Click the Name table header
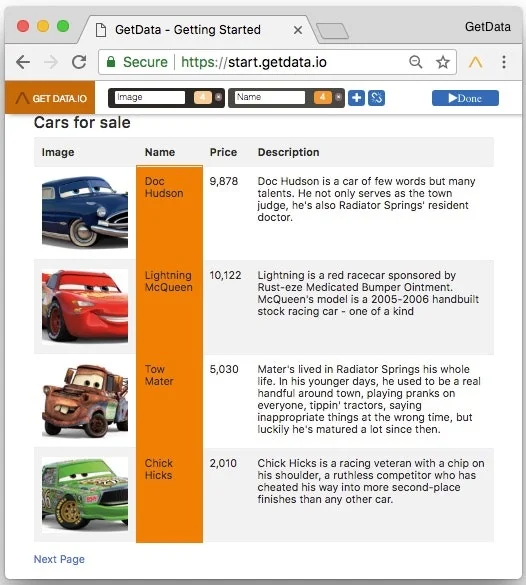 [160, 152]
